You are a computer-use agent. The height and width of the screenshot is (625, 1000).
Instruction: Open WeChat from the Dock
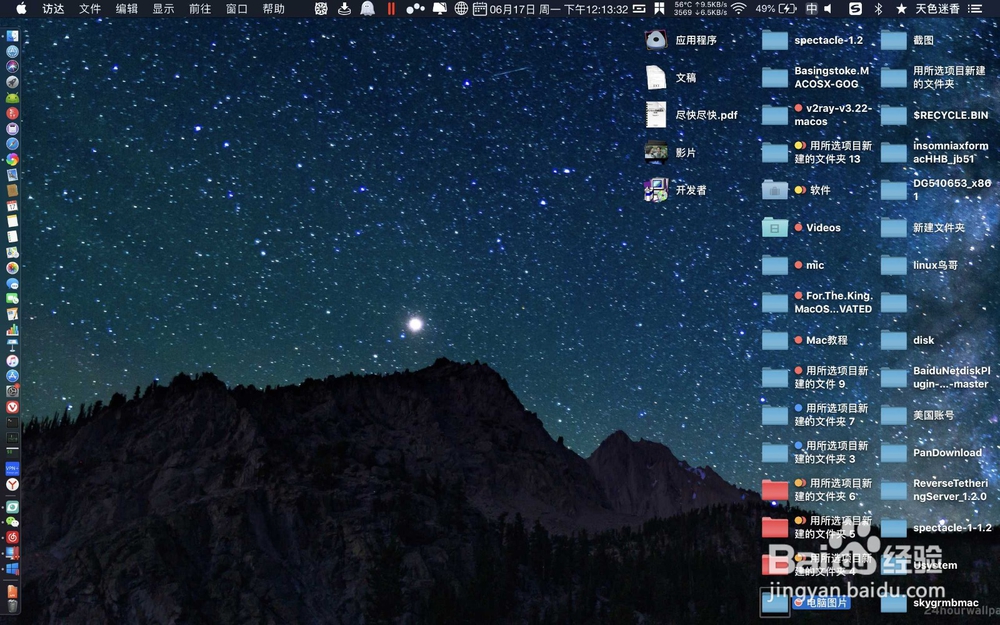(x=12, y=522)
